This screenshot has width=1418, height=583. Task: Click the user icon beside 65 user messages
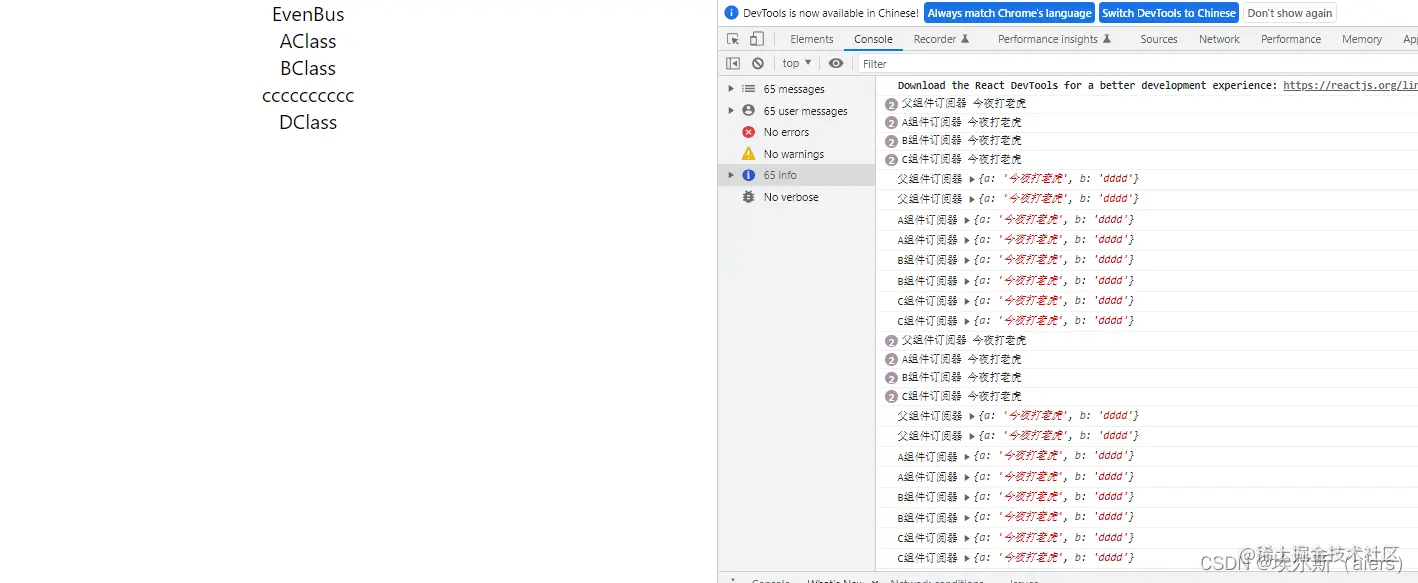(748, 110)
